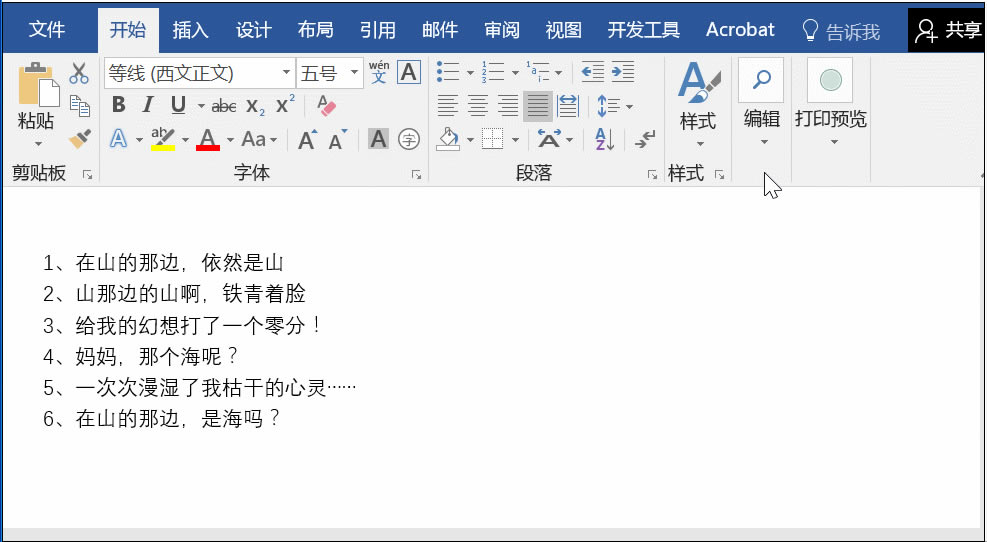Switch to the 设计 tab

[x=253, y=30]
